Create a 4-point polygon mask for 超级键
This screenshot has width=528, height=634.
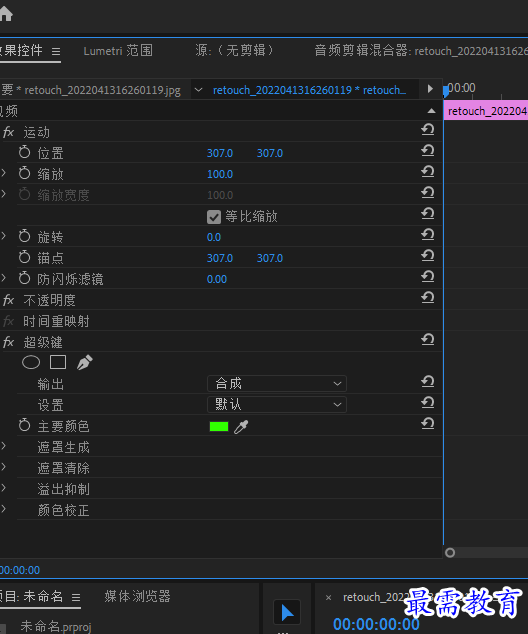pos(58,362)
